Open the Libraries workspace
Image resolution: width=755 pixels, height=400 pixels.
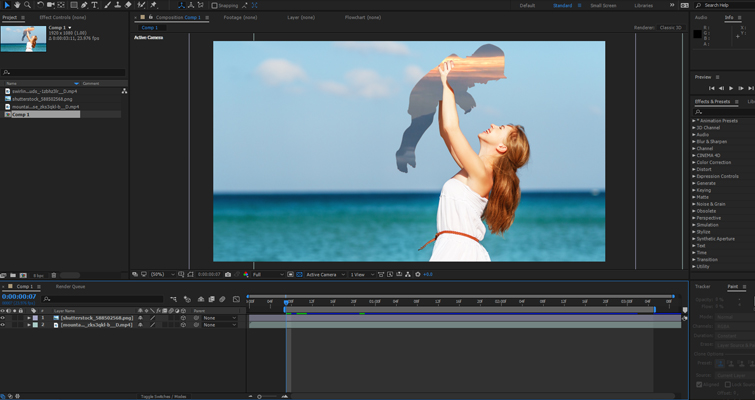coord(643,5)
